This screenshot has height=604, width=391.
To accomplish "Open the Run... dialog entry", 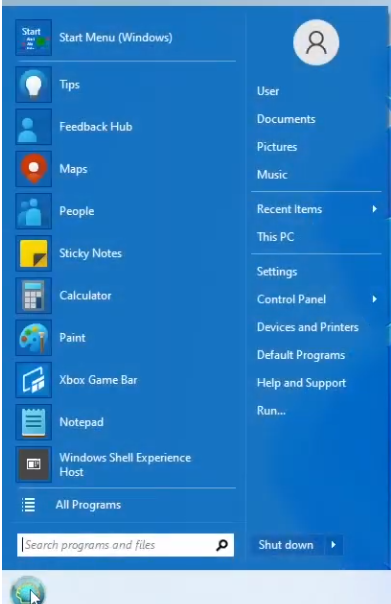I will click(271, 411).
